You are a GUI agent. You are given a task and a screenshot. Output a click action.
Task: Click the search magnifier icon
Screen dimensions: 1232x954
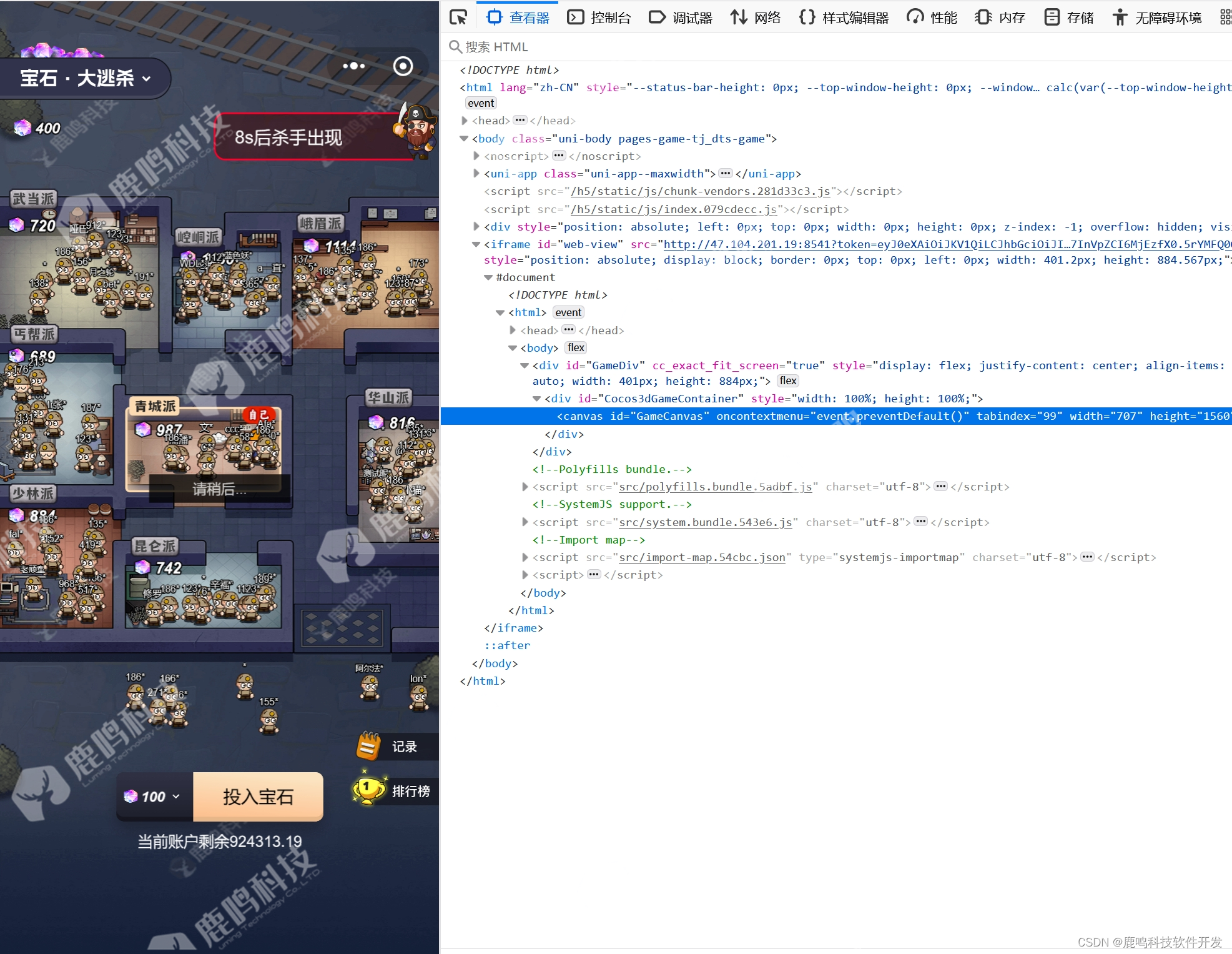coord(455,47)
